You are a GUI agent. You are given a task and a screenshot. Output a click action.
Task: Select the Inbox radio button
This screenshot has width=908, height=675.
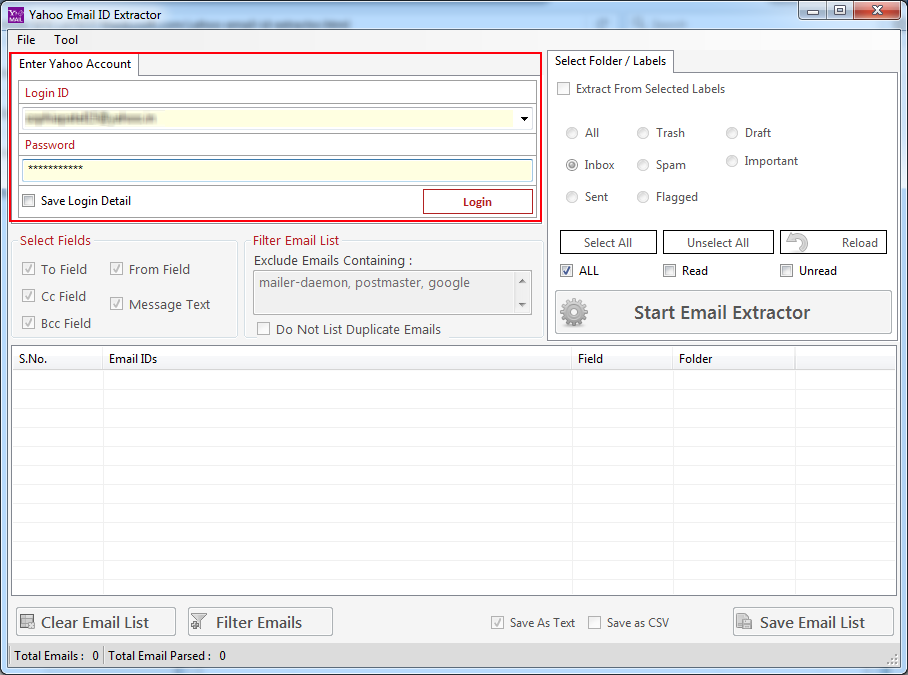pos(572,165)
